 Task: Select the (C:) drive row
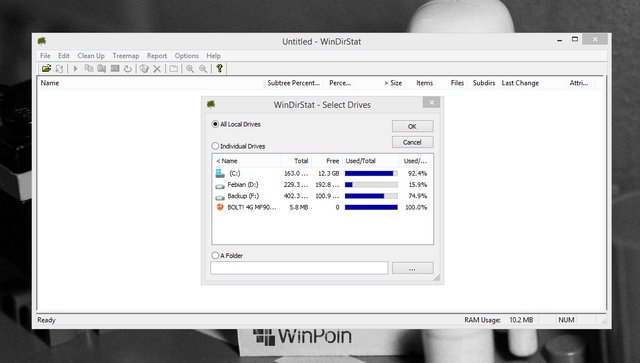point(321,174)
